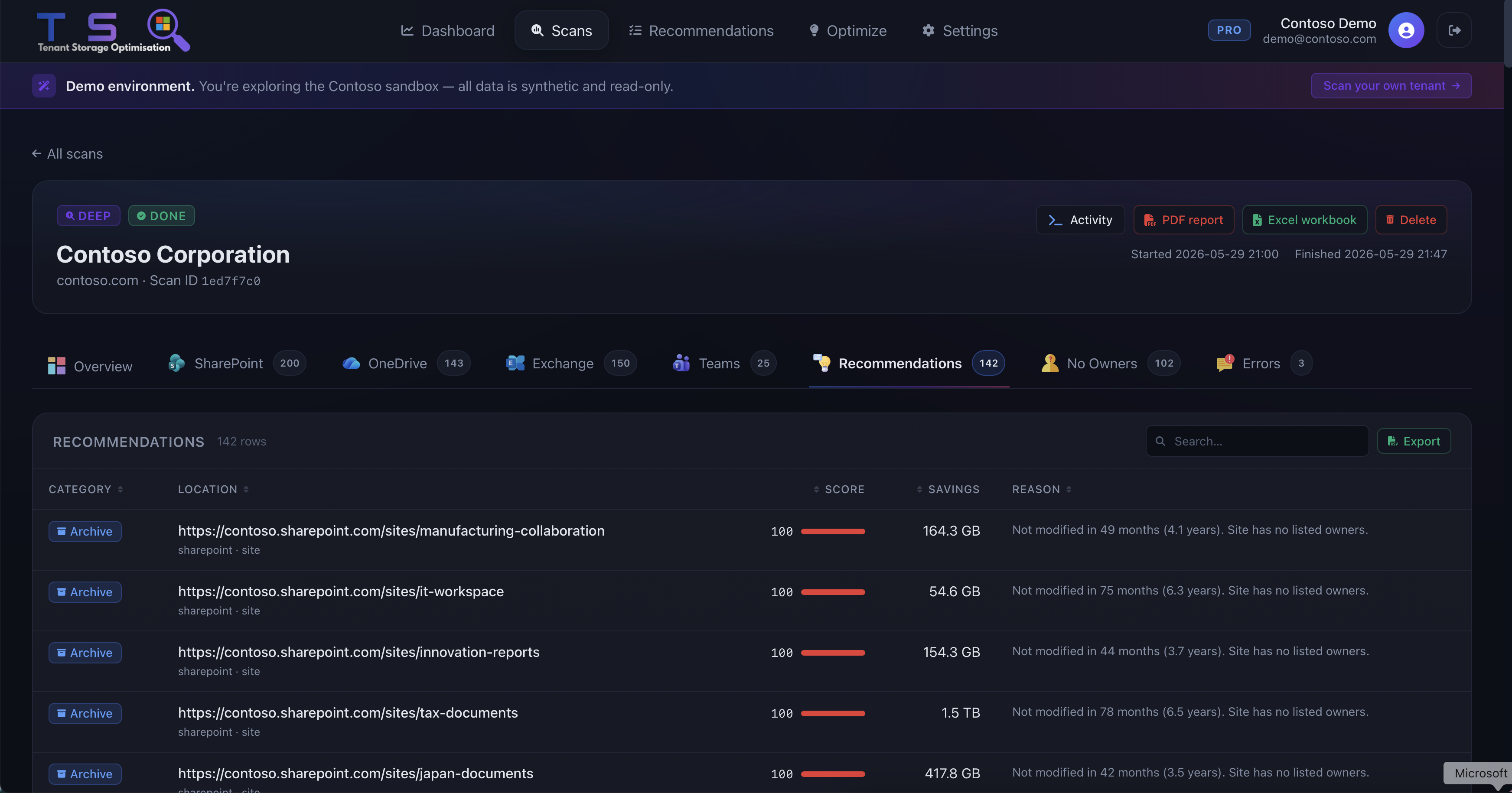Switch to the No Owners tab
The image size is (1512, 793).
click(1111, 363)
